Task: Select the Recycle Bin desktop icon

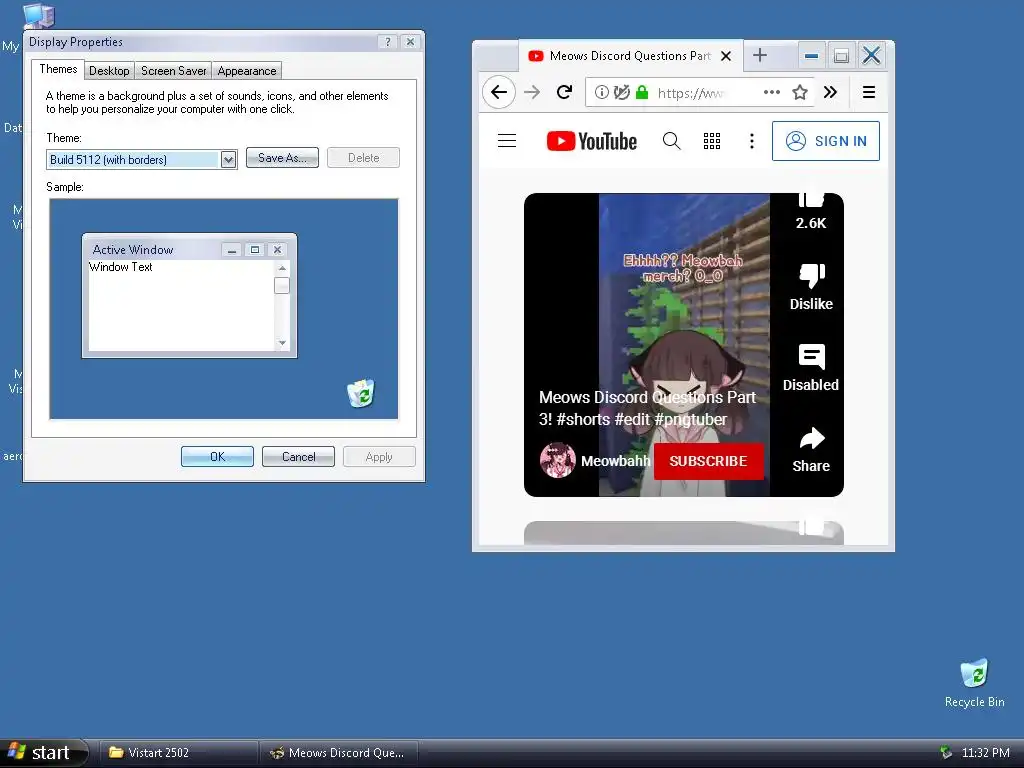Action: click(x=974, y=682)
